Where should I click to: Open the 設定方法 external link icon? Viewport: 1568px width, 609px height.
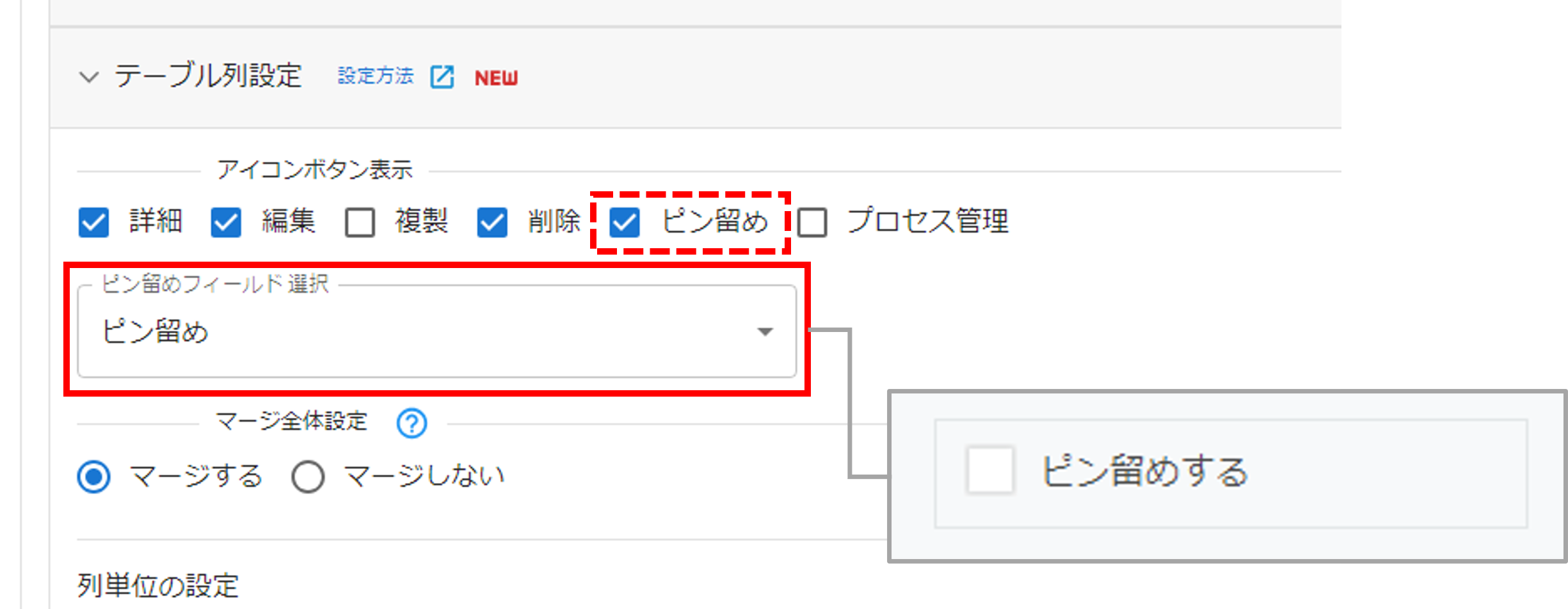click(x=443, y=77)
